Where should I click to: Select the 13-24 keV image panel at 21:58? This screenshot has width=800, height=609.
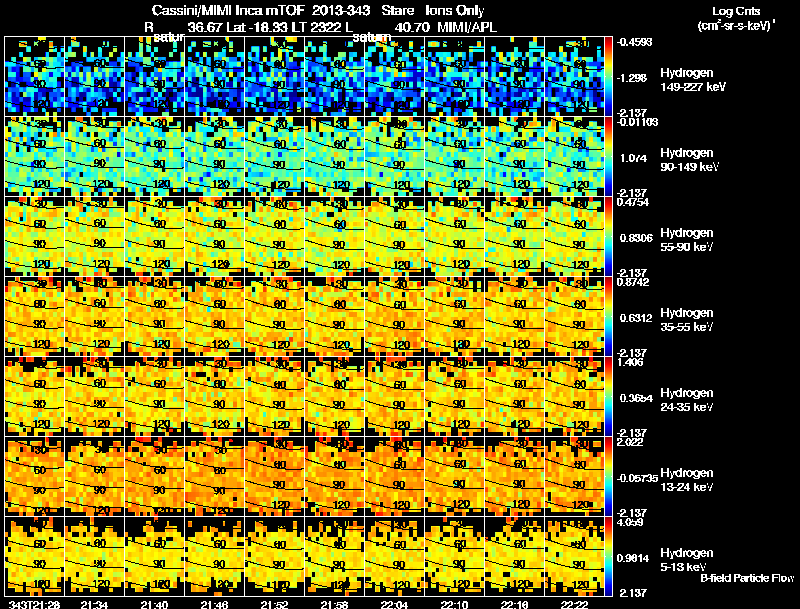335,477
